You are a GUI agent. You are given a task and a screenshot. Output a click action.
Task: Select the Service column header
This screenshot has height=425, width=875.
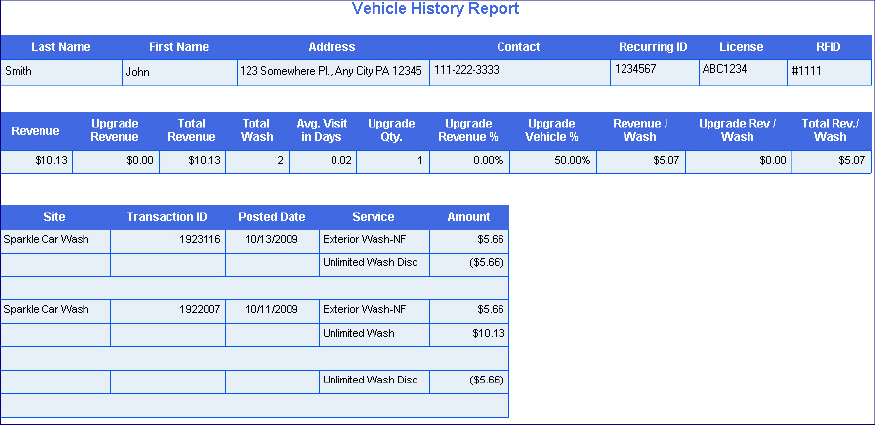pos(373,217)
